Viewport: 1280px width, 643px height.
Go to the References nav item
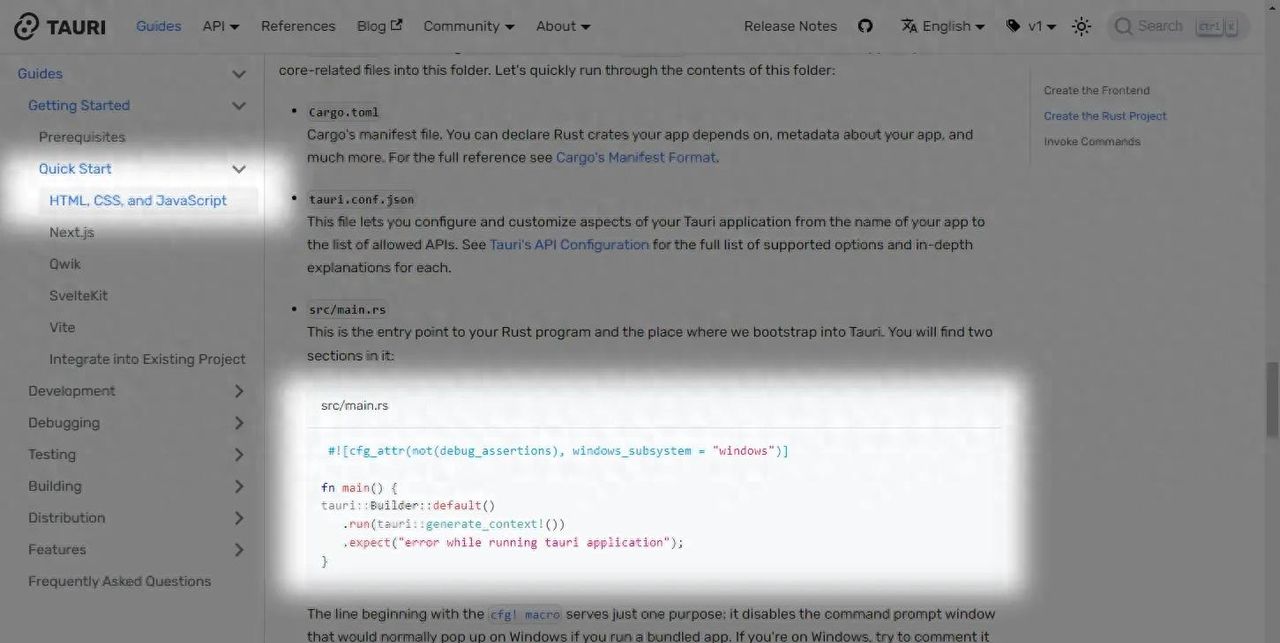pos(298,26)
